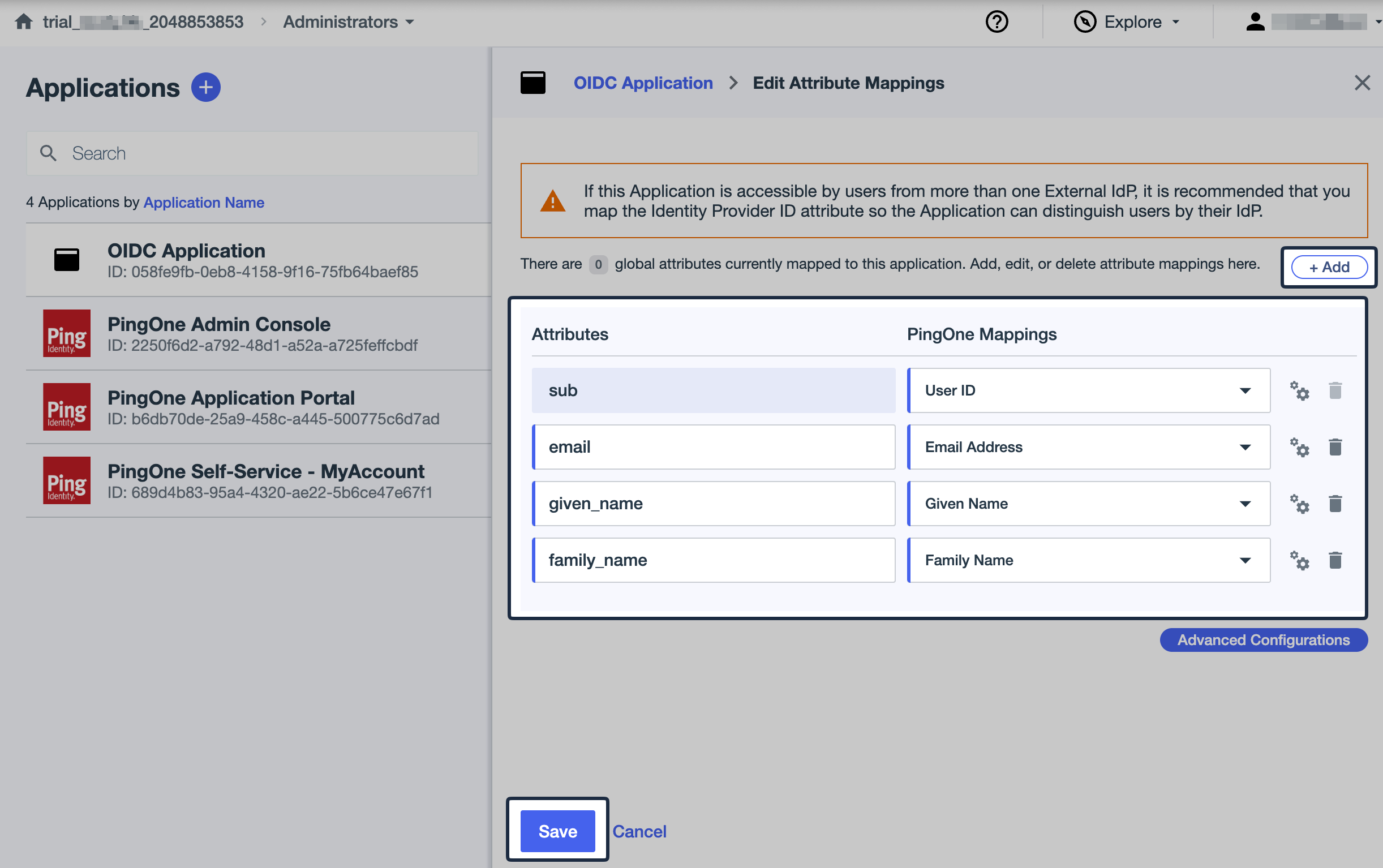Click the user account icon top right
The width and height of the screenshot is (1383, 868).
[1255, 22]
